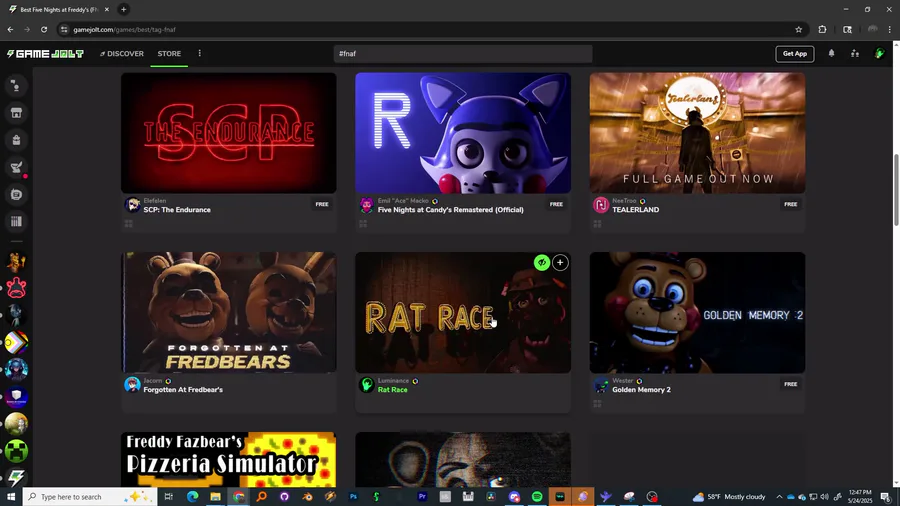Open the notifications bell
The image size is (900, 506).
tap(831, 53)
